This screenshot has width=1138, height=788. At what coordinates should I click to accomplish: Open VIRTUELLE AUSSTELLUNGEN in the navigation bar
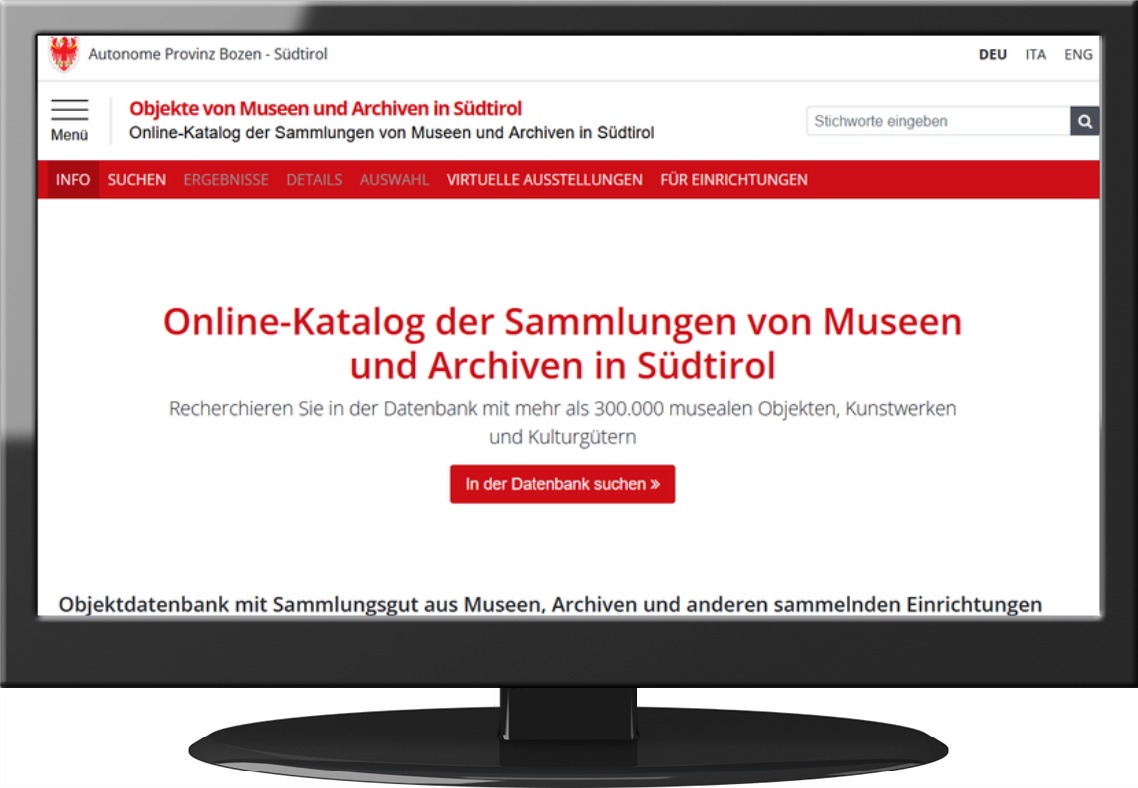pos(544,180)
